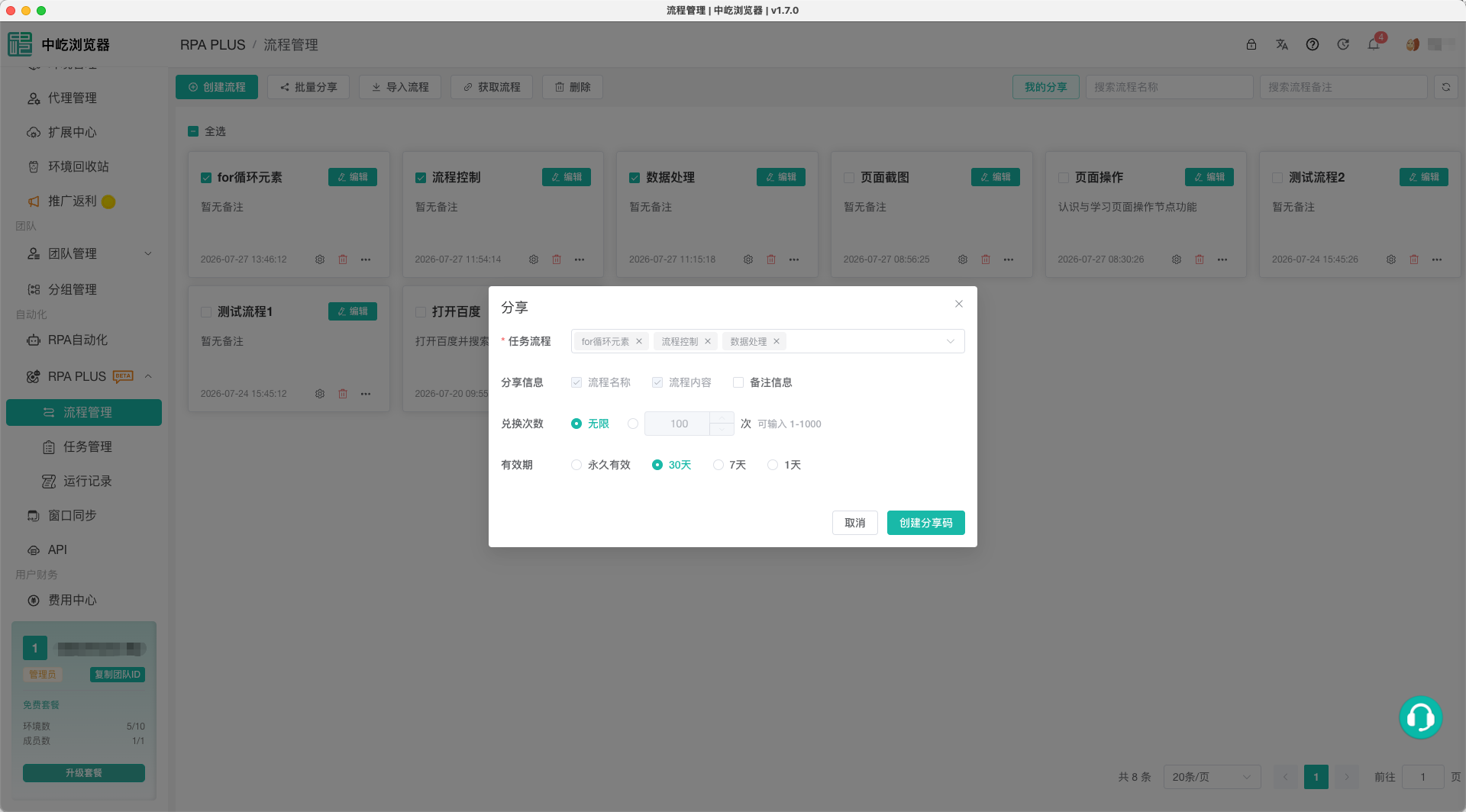Open the 20条/页 page size dropdown
Screen dimensions: 1466x812
(x=1213, y=777)
